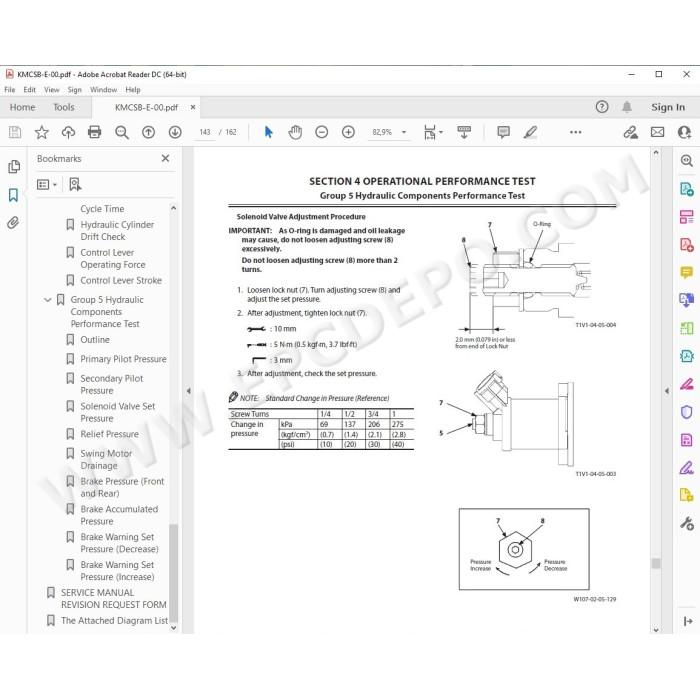700x700 pixels.
Task: Click the Save file icon
Action: (15, 132)
